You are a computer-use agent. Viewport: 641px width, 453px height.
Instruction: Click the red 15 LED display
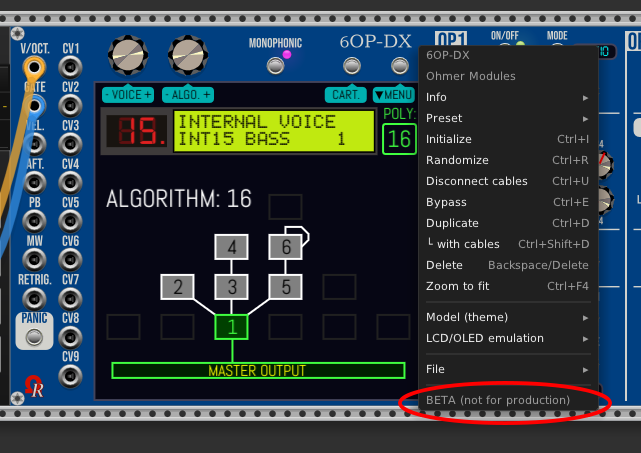[x=137, y=131]
